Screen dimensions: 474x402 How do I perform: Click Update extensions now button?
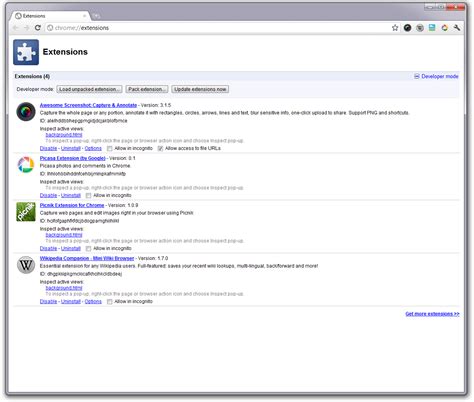pos(200,89)
